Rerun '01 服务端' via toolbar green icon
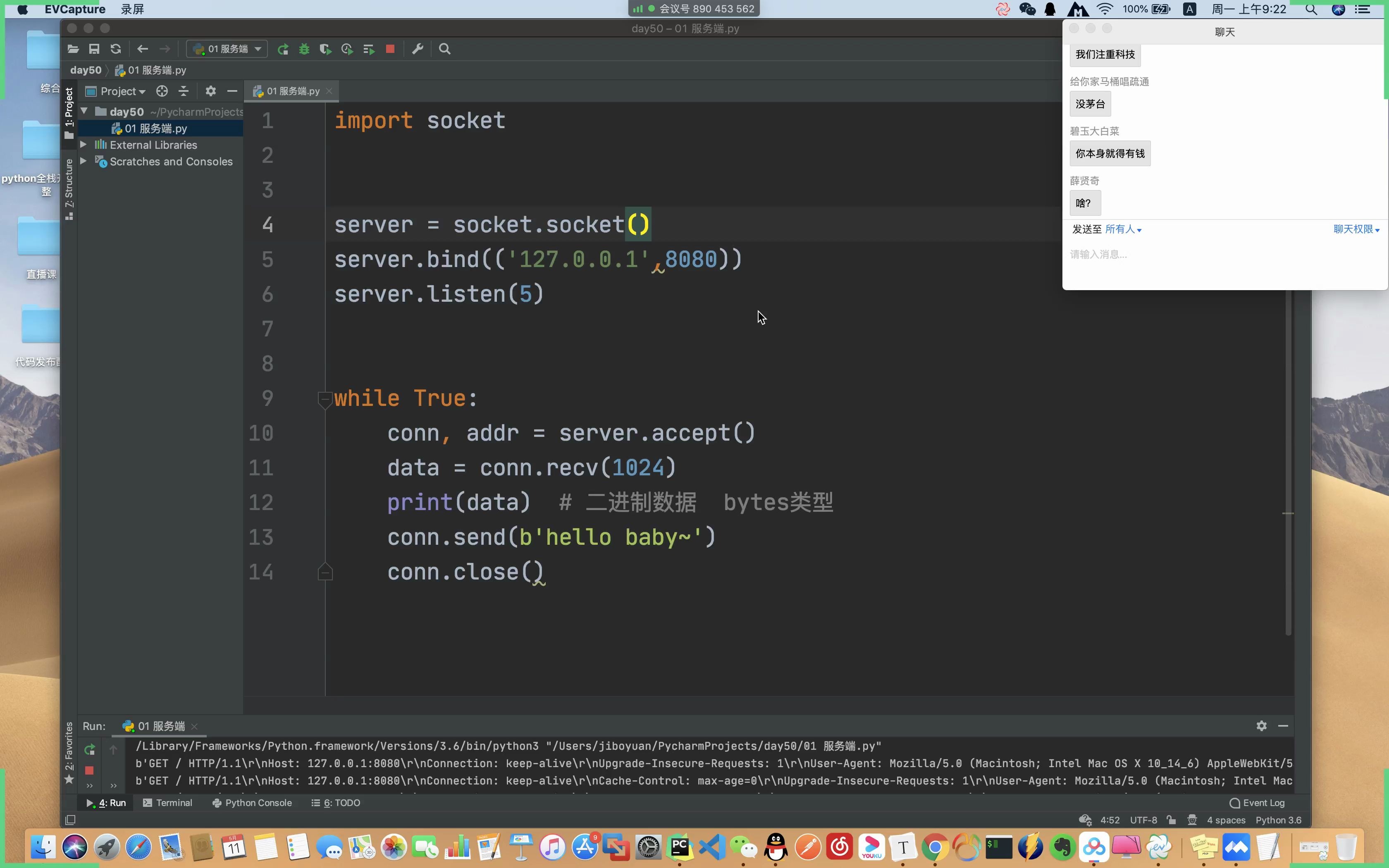The height and width of the screenshot is (868, 1389). tap(283, 49)
